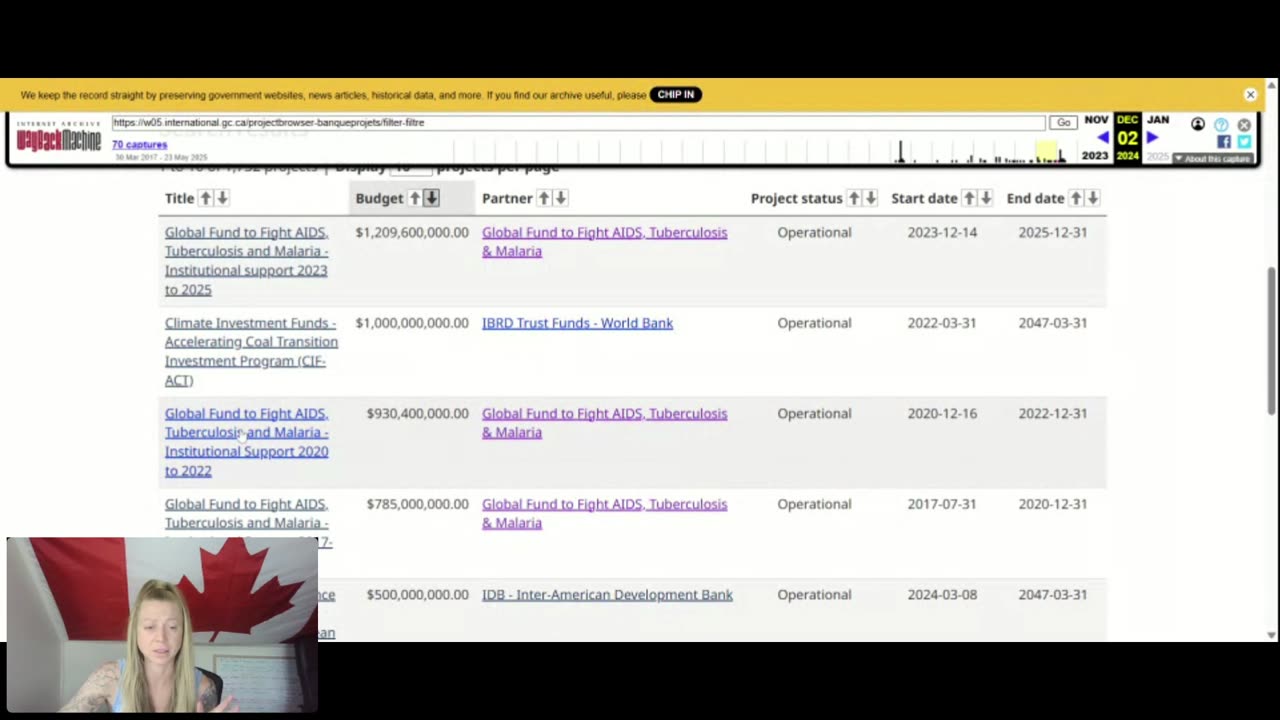Click the Project status column header
This screenshot has height=720, width=1280.
(x=796, y=198)
